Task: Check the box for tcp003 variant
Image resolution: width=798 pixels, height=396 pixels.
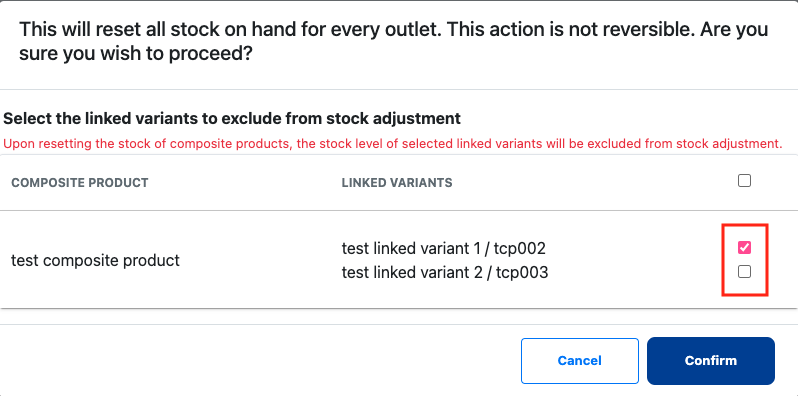Action: point(744,272)
